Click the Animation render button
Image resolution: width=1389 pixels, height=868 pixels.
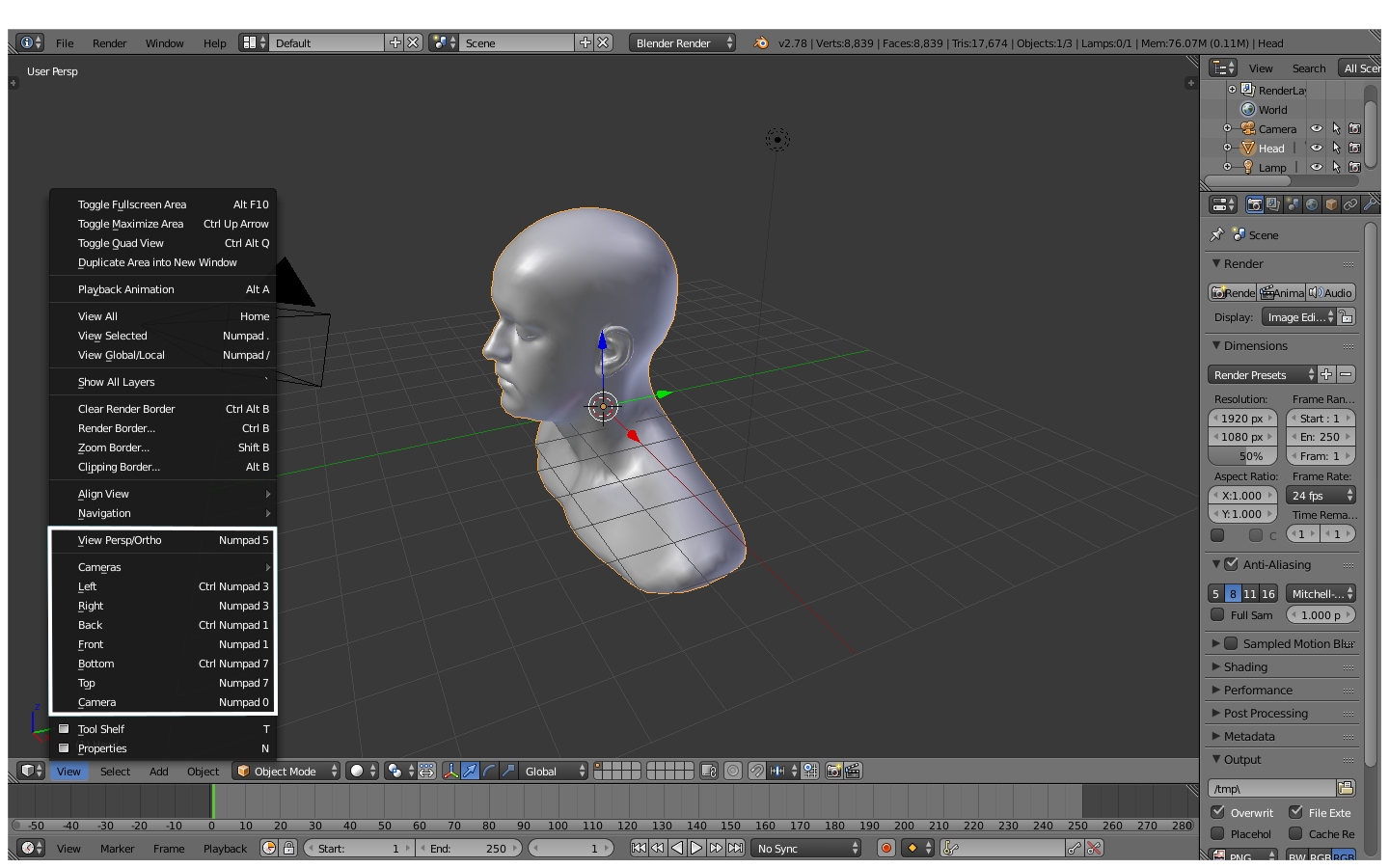tap(1283, 292)
